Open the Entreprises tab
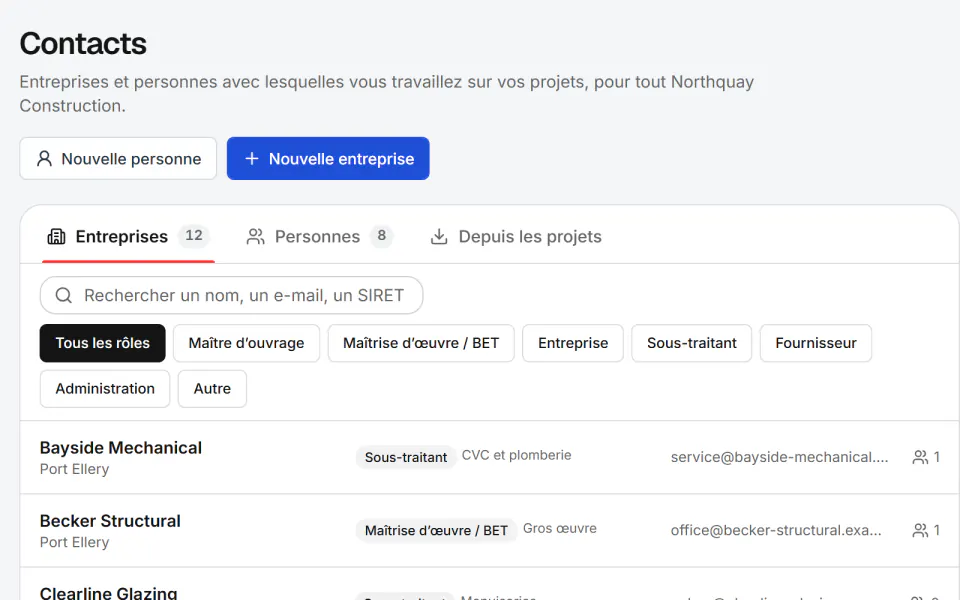The image size is (960, 600). click(129, 236)
